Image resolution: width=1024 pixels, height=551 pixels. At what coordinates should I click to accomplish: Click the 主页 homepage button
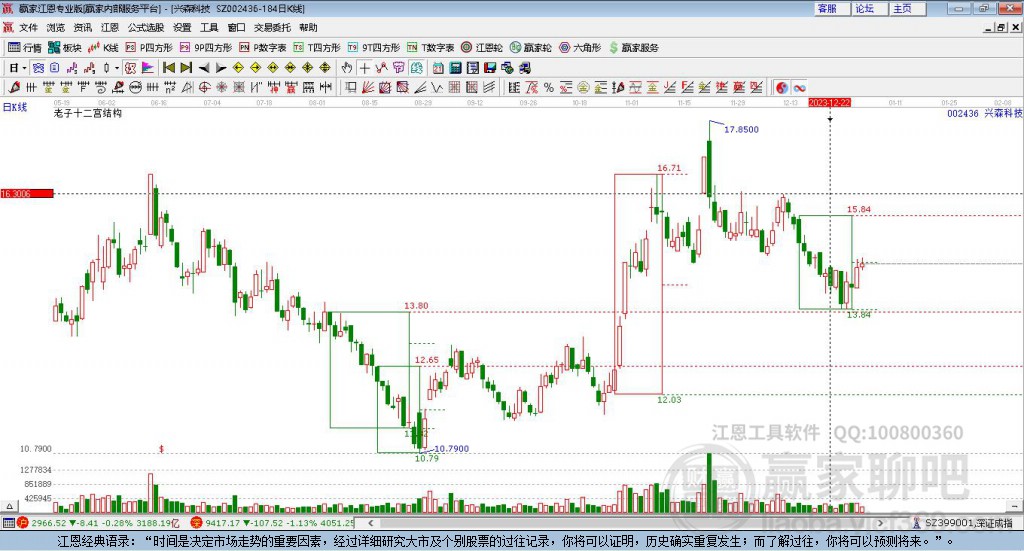tap(908, 8)
